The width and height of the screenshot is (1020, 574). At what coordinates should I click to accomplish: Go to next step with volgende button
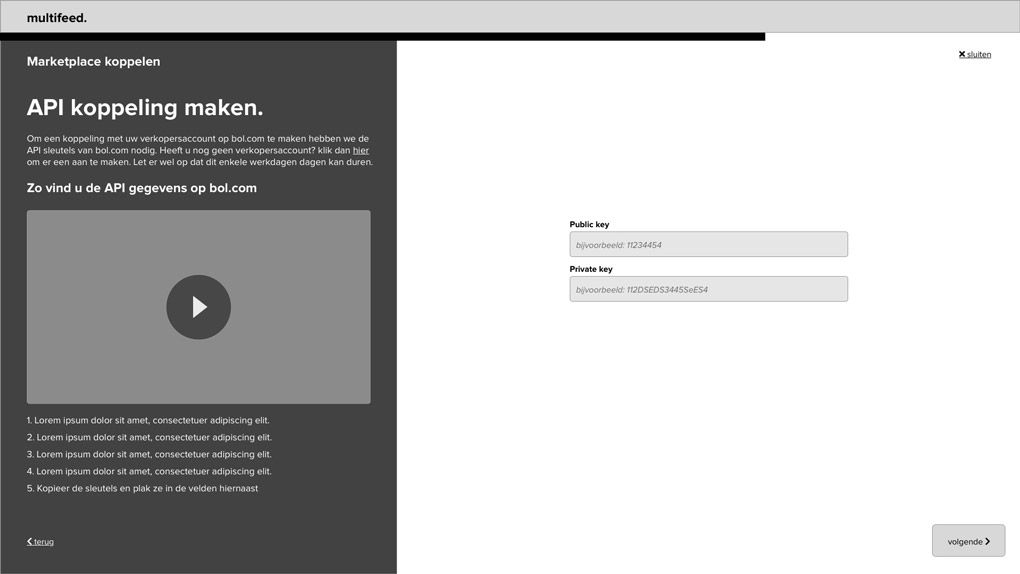pos(969,541)
